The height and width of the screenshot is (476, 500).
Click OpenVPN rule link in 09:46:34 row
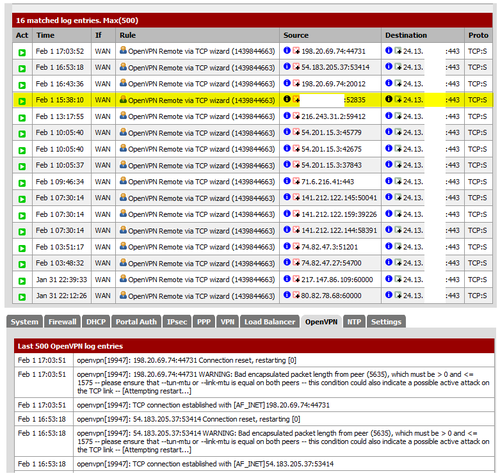(x=201, y=182)
